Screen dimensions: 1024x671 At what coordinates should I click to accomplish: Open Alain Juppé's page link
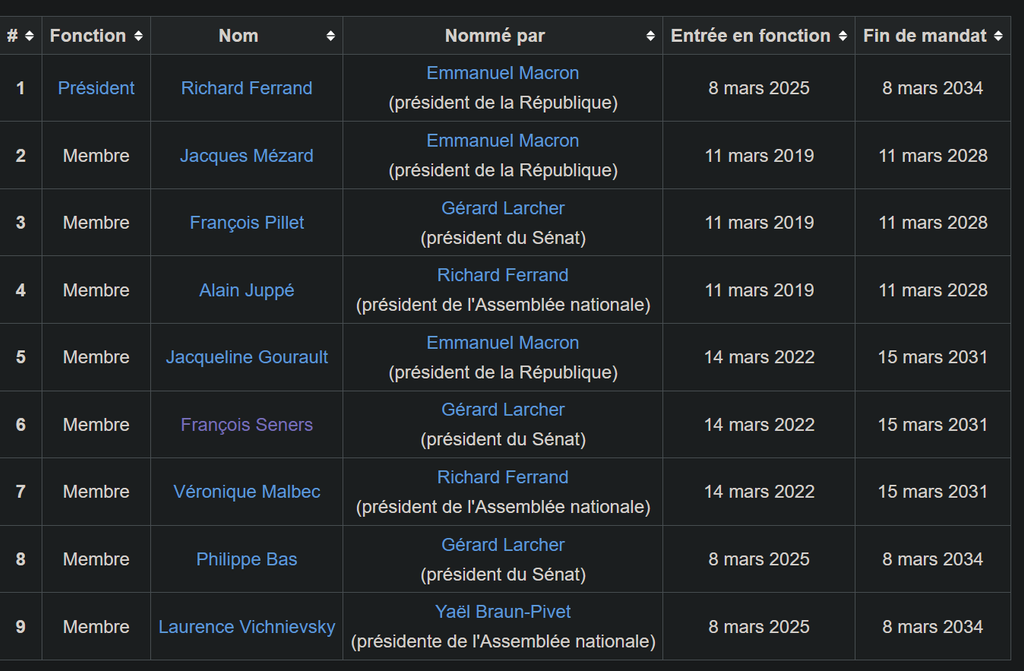(247, 290)
